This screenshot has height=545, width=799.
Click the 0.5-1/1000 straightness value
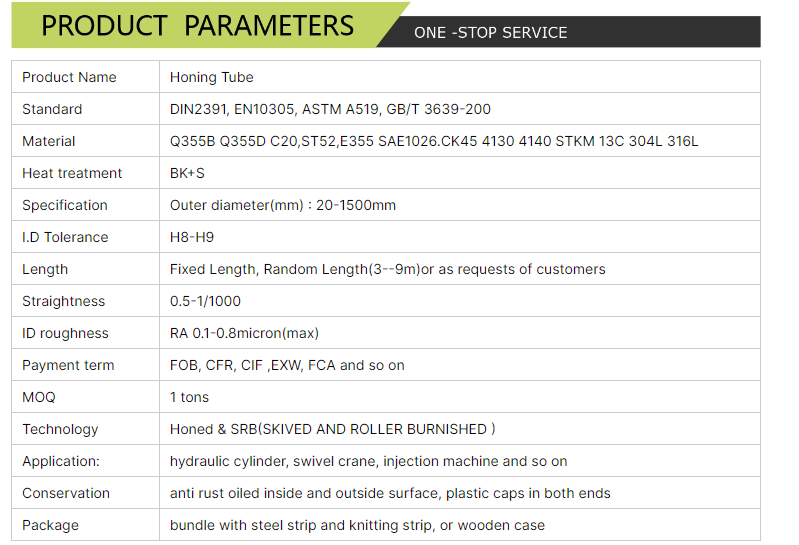tap(205, 301)
